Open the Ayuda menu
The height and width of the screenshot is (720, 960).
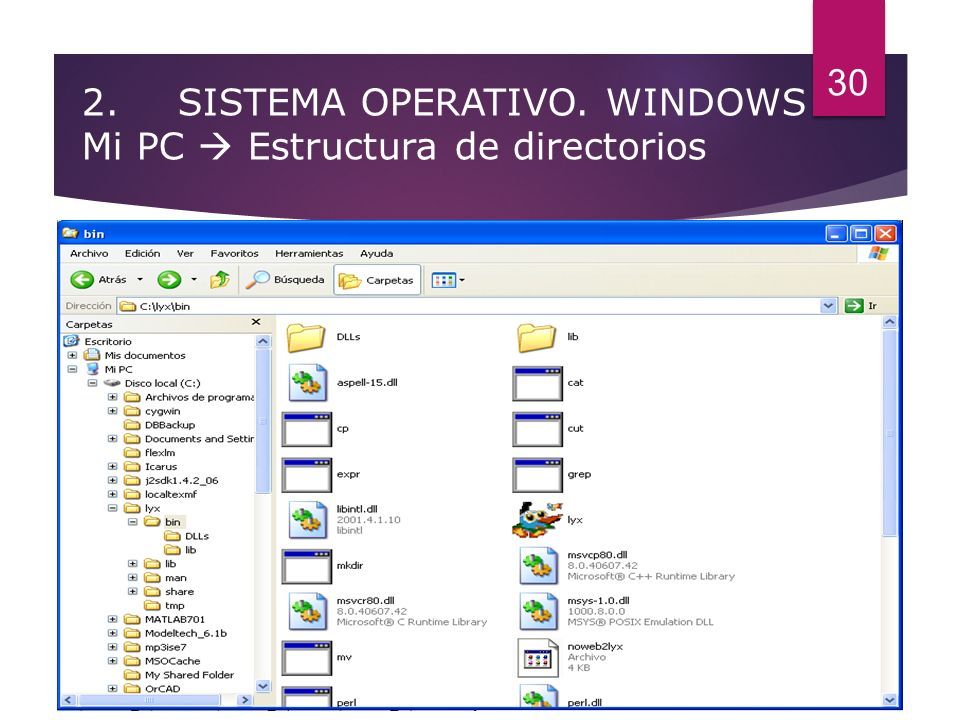point(376,253)
